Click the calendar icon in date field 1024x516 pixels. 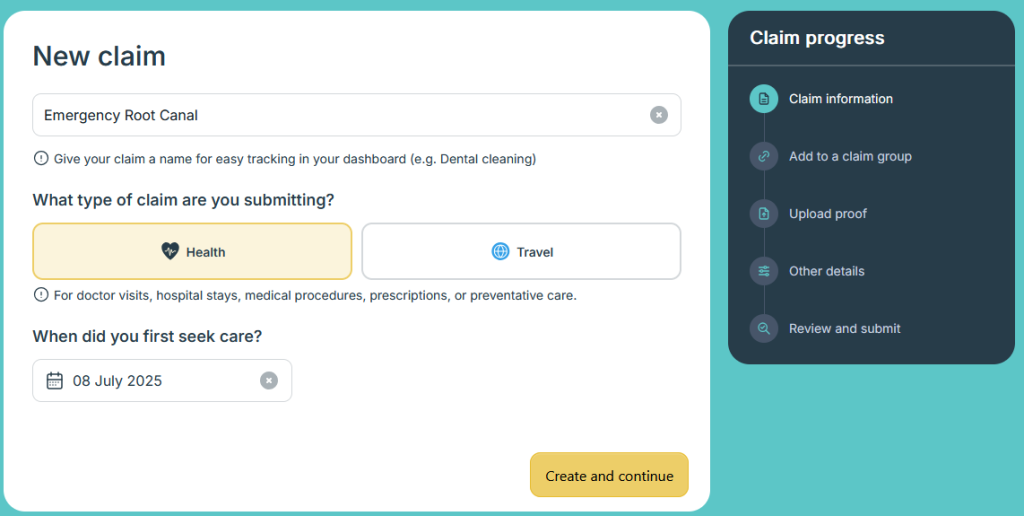pyautogui.click(x=55, y=380)
